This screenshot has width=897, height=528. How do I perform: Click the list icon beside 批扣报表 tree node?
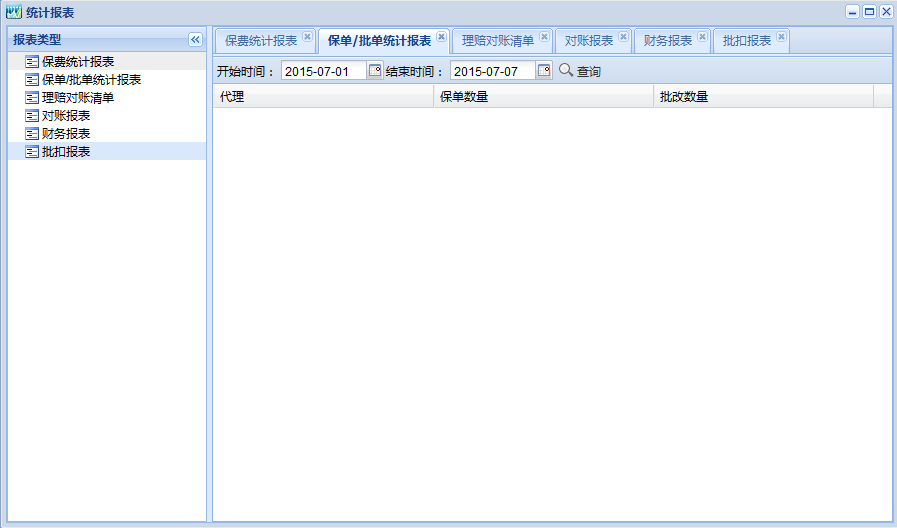[x=32, y=152]
